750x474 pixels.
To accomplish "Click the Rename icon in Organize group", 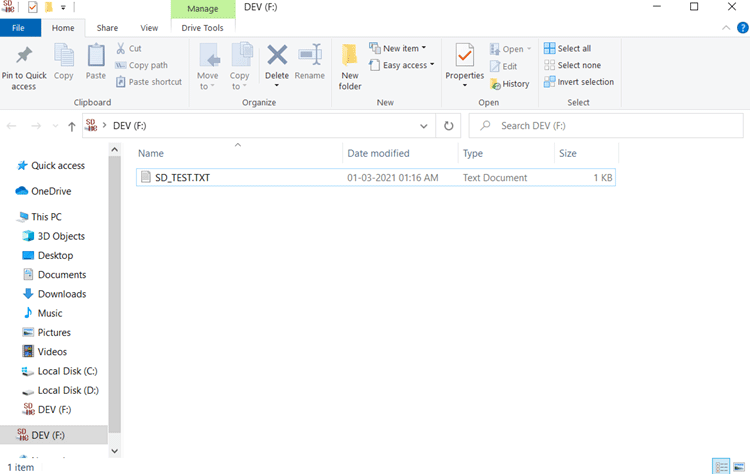I will (x=310, y=56).
